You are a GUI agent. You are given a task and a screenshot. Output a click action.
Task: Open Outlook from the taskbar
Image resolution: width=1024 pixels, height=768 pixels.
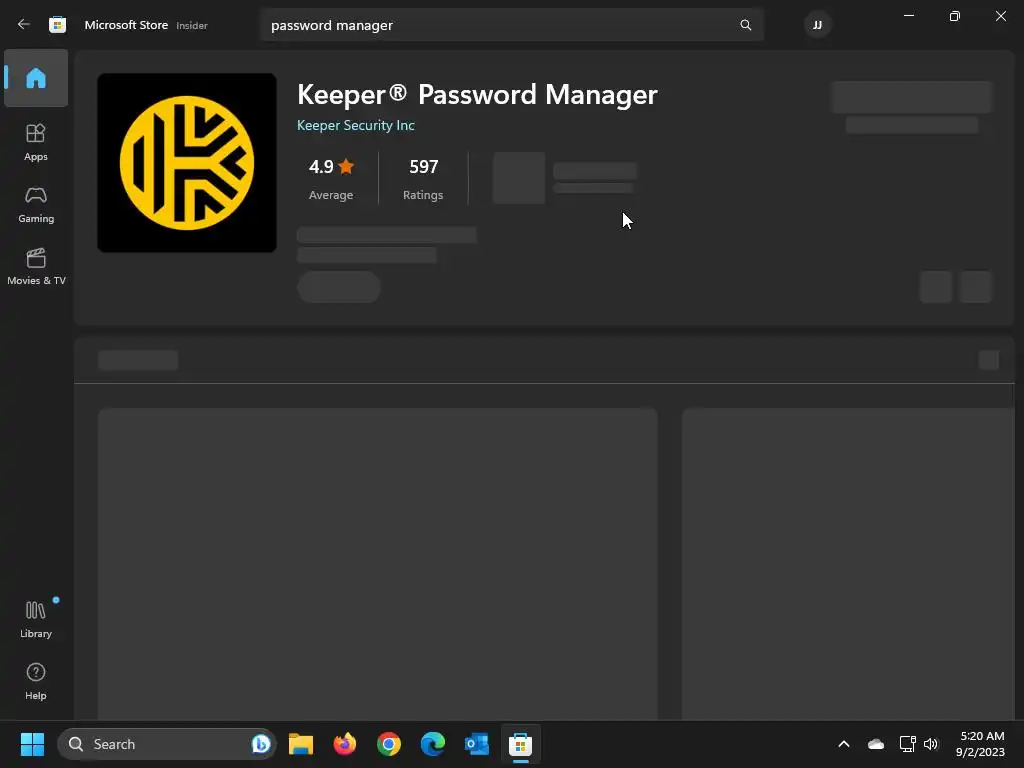click(477, 744)
